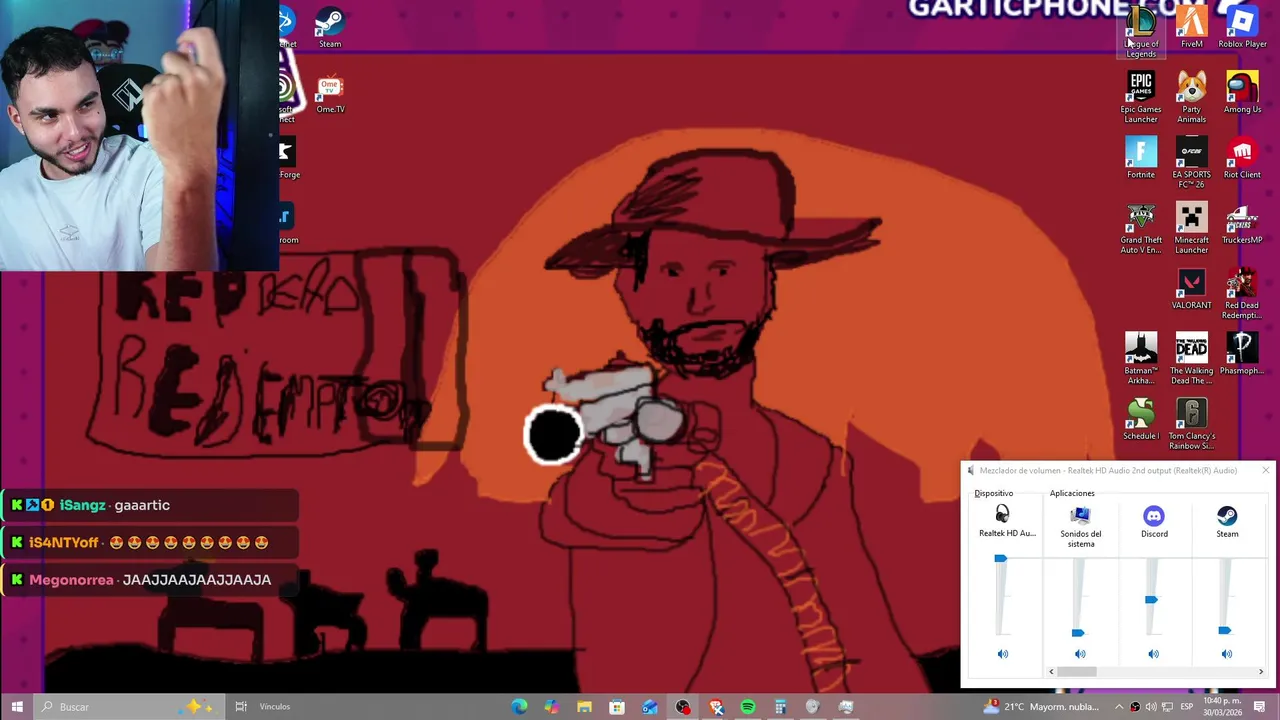Select Grand Theft Auto V desktop icon

click(1140, 228)
